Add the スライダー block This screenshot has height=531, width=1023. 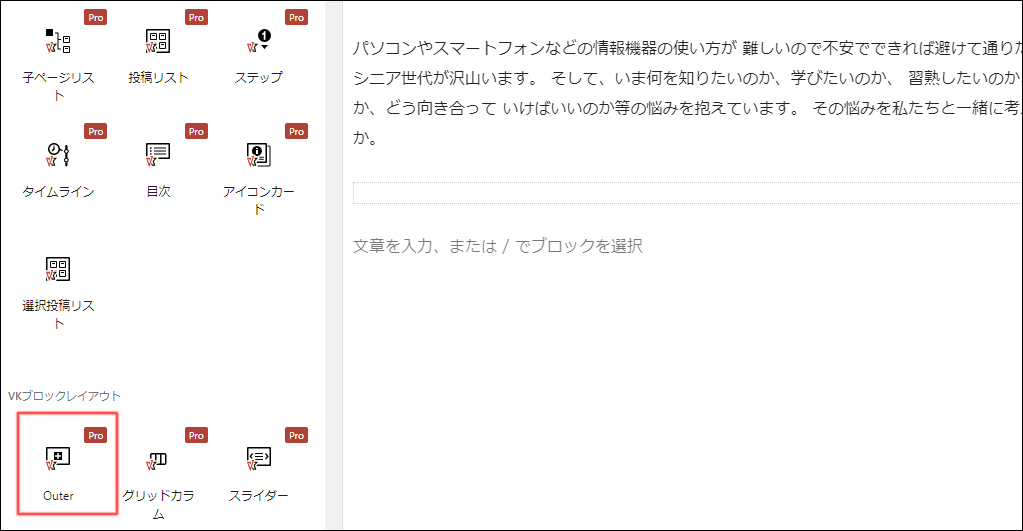click(x=258, y=472)
